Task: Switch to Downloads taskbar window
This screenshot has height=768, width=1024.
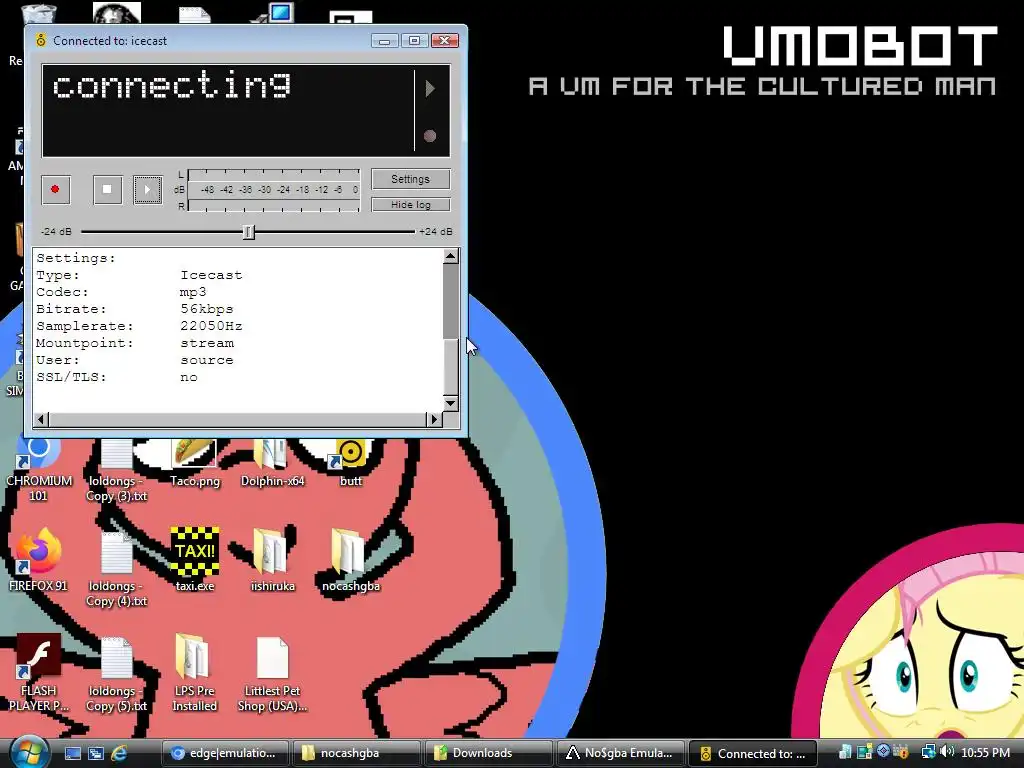Action: [x=488, y=753]
